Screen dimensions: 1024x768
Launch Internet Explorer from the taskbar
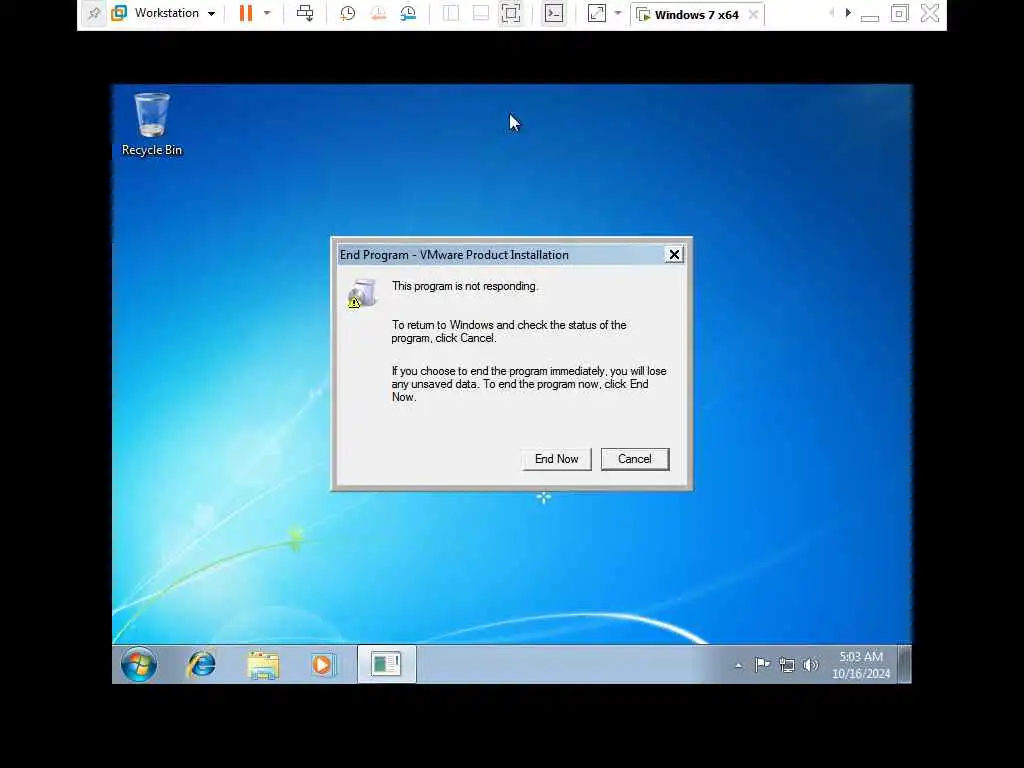(x=201, y=664)
